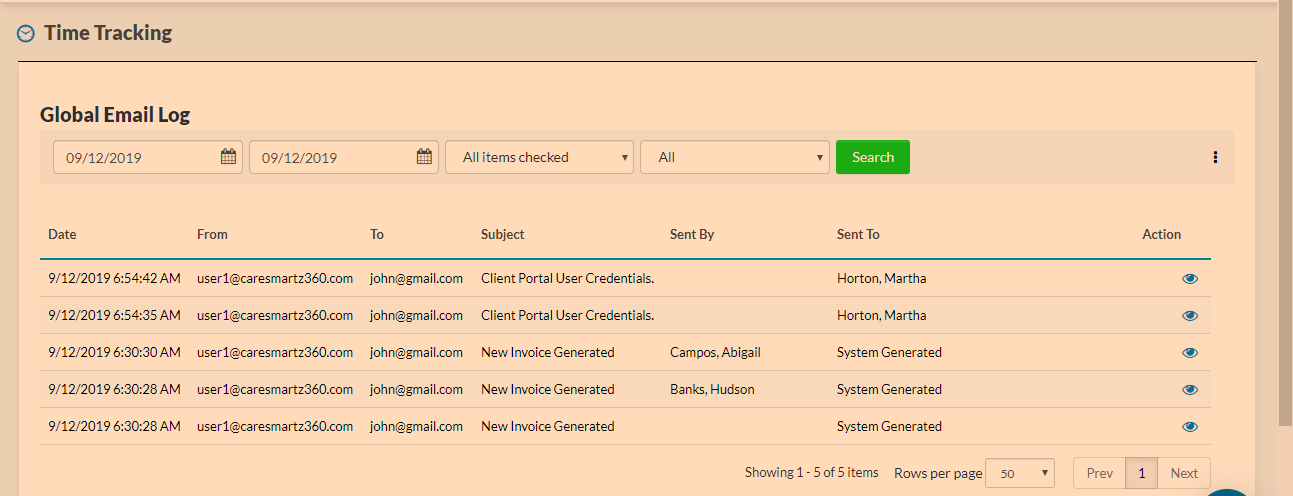The image size is (1293, 496).
Task: Click date 9/12/2019 6:30:30 AM
Action: [114, 352]
